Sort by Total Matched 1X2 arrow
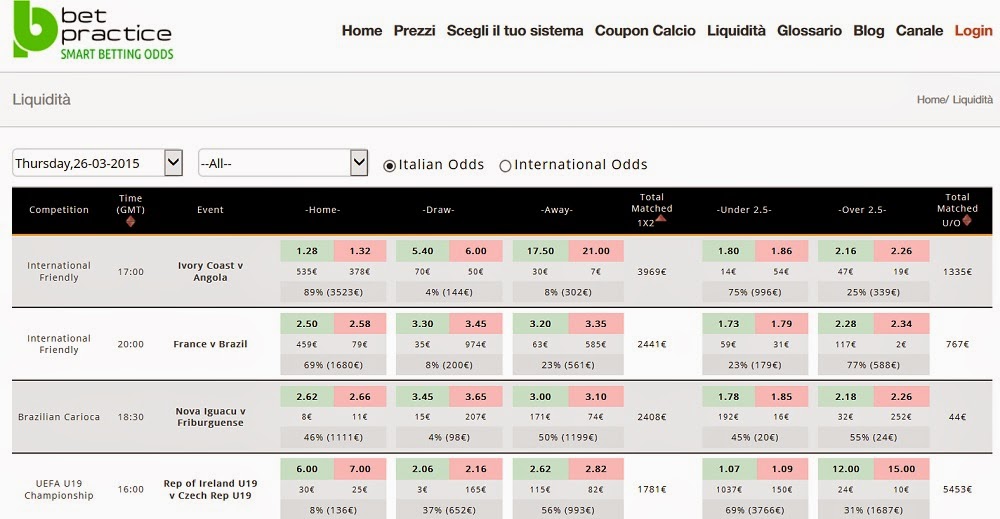 [661, 219]
